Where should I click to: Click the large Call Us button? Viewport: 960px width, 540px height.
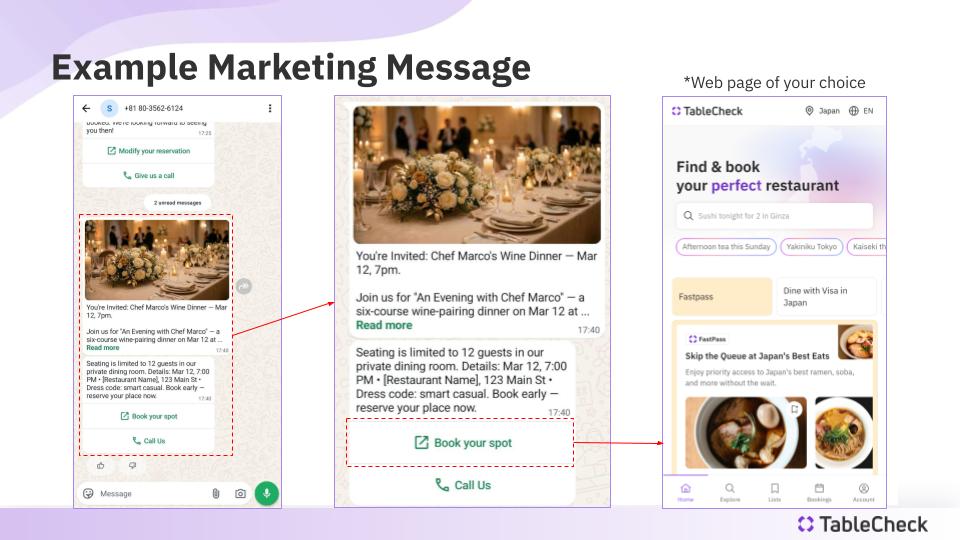click(462, 485)
